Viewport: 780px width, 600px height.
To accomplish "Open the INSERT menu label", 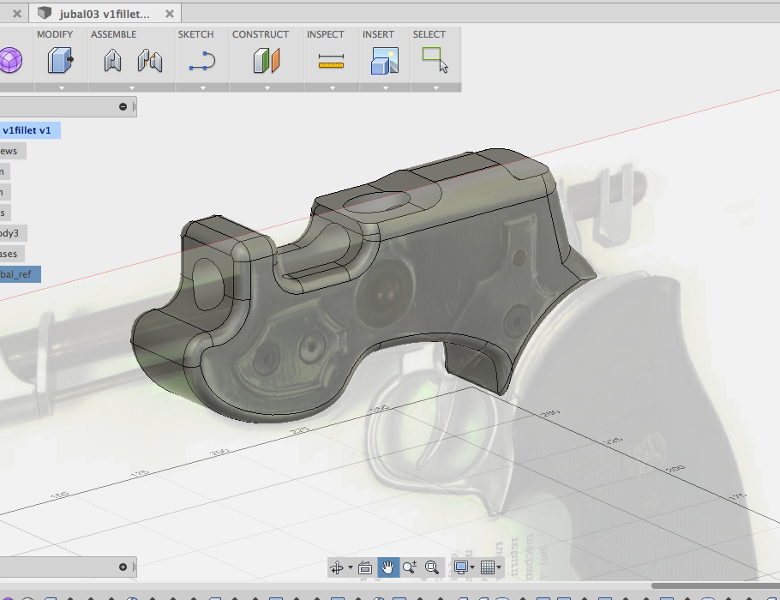I will (x=378, y=34).
